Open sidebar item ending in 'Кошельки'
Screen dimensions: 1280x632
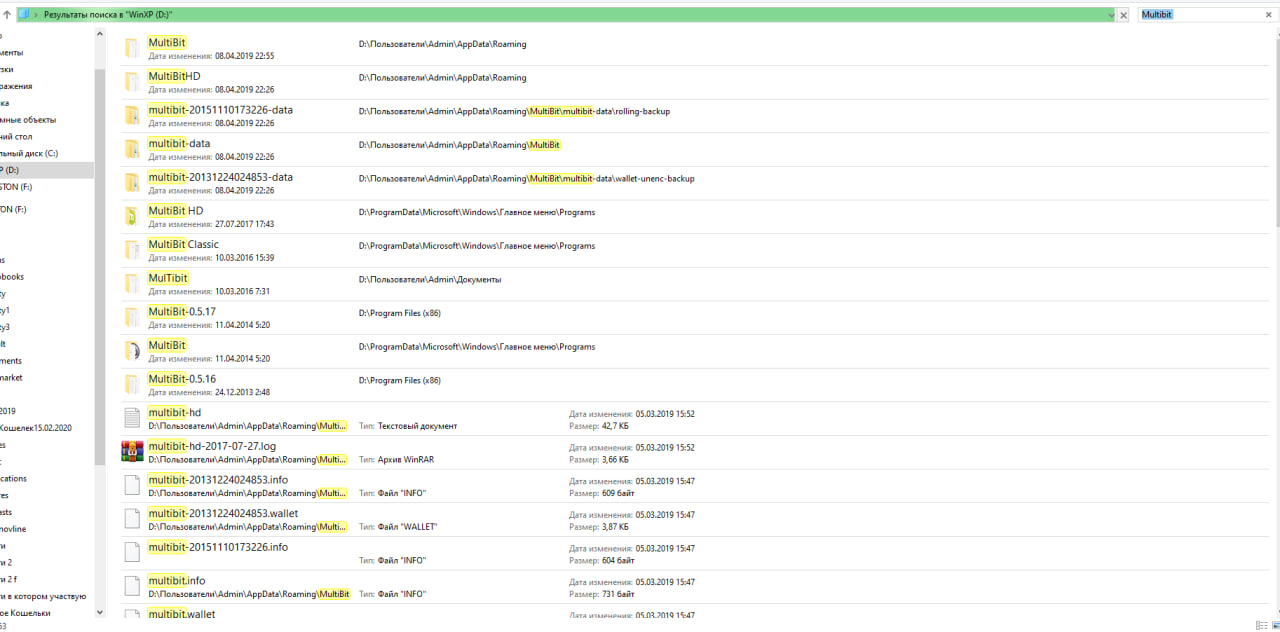25,613
